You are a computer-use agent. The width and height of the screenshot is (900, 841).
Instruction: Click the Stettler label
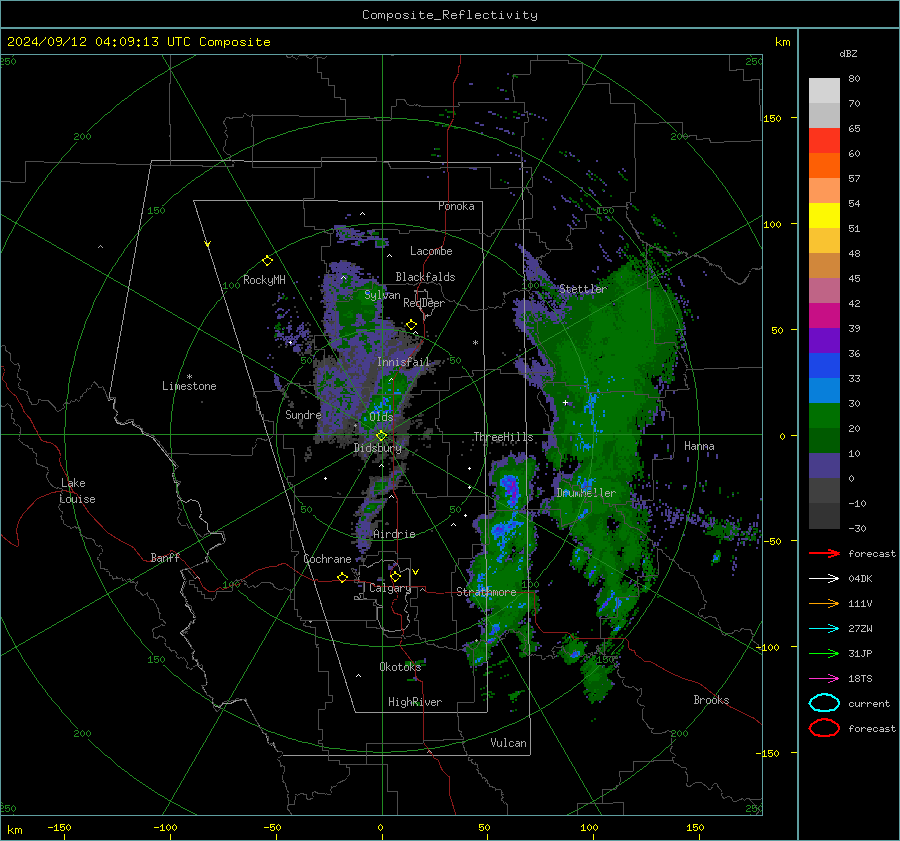[x=583, y=289]
